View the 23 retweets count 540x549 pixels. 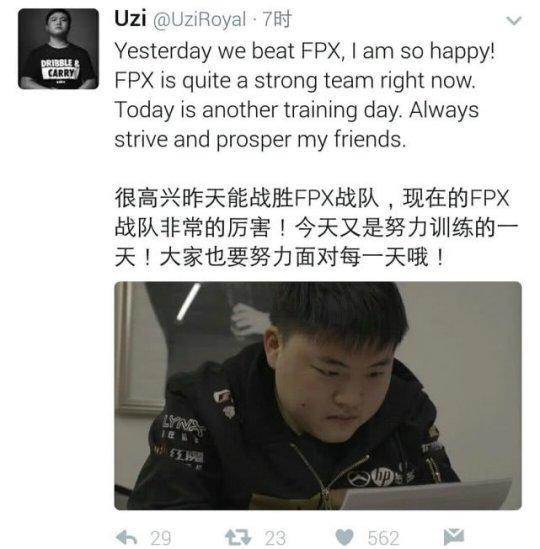pos(275,538)
